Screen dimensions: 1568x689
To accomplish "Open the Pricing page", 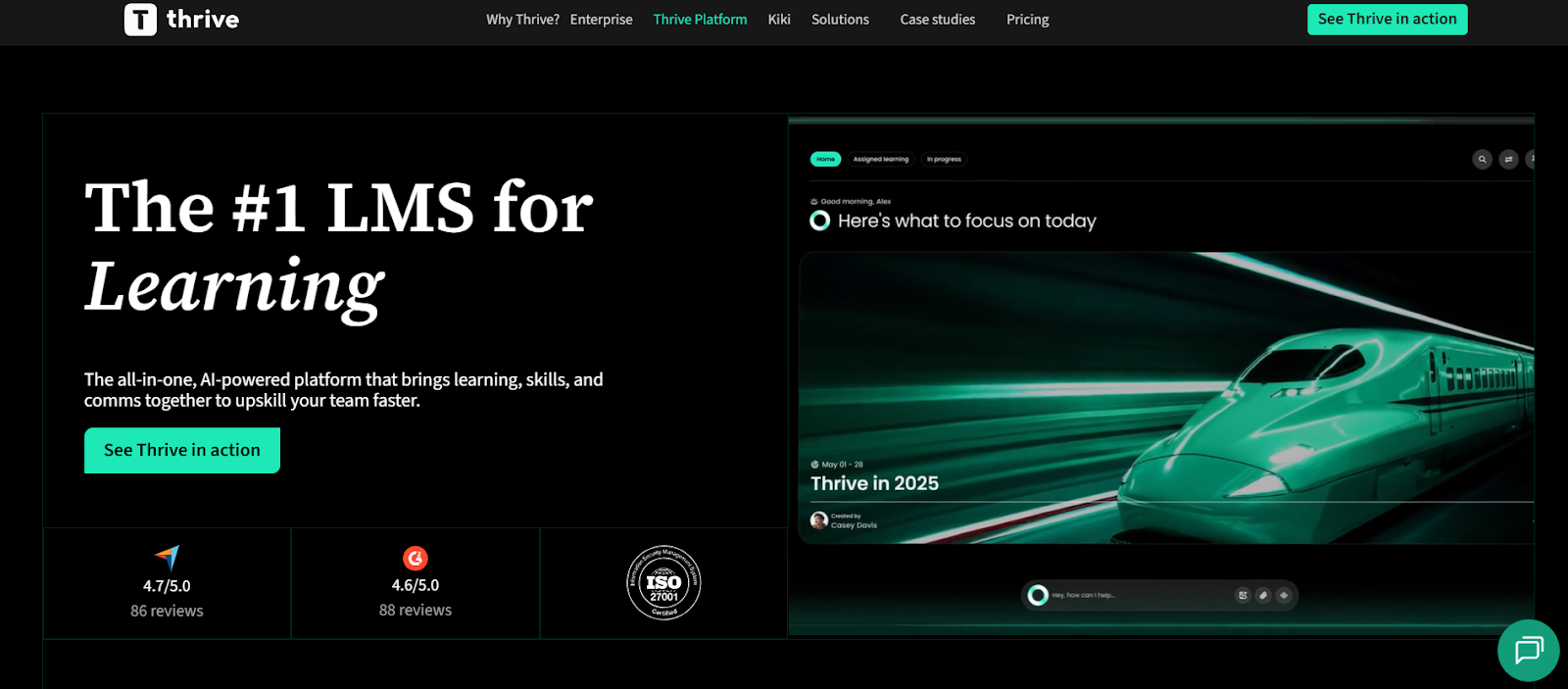I will pyautogui.click(x=1027, y=20).
